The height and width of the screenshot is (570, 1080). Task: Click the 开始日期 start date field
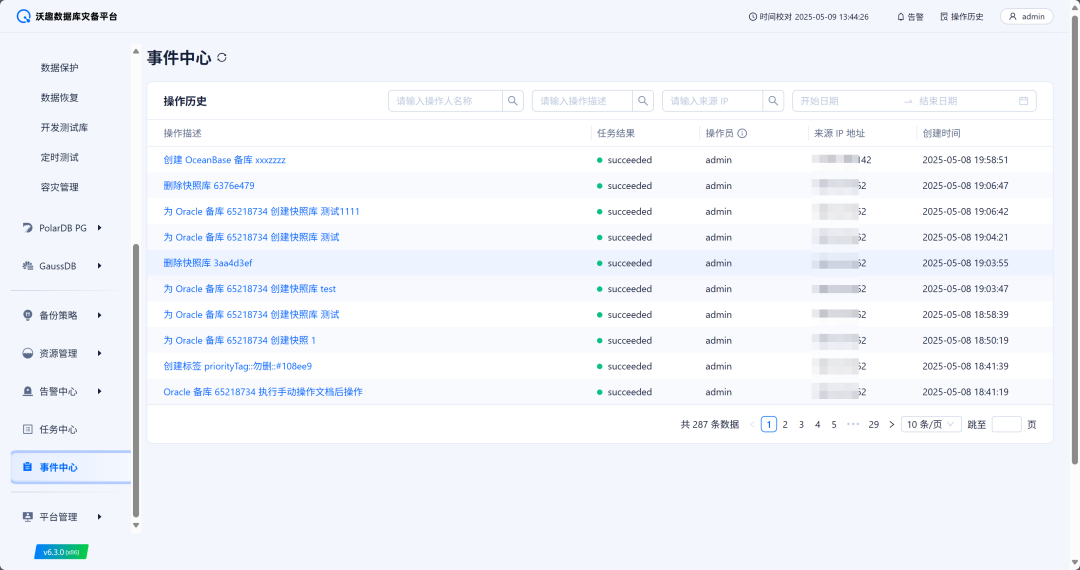click(845, 101)
